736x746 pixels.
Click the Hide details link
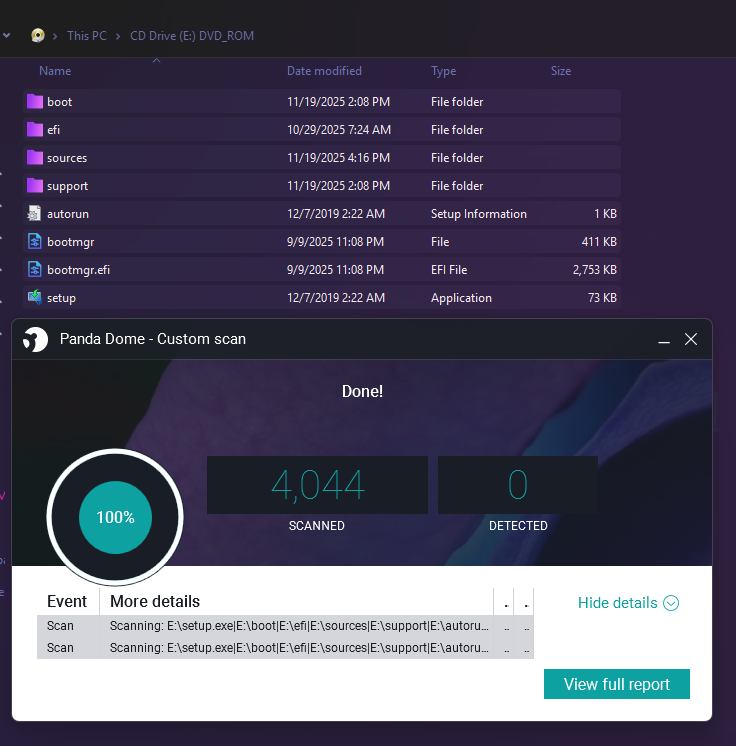pos(617,603)
